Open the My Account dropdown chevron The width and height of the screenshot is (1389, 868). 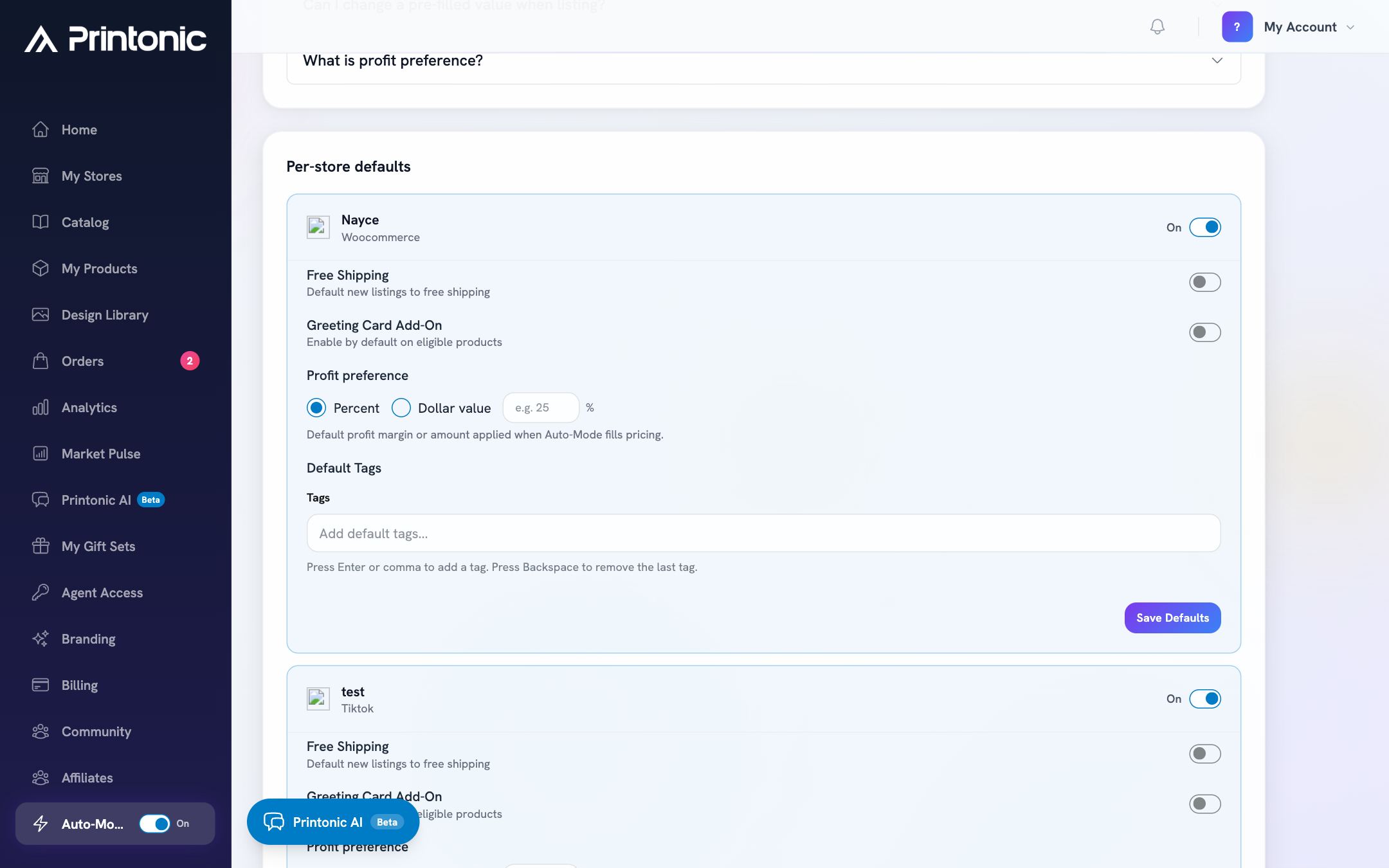pos(1350,27)
